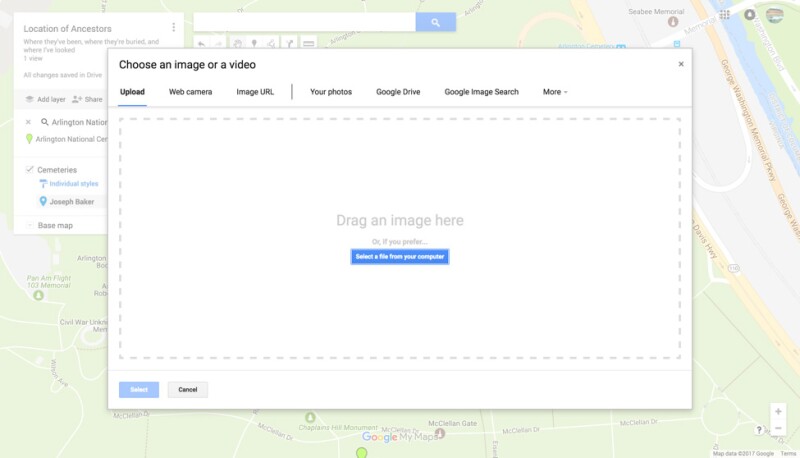The image size is (800, 458).
Task: Click the Undo arrow in map toolbar
Action: pyautogui.click(x=202, y=44)
